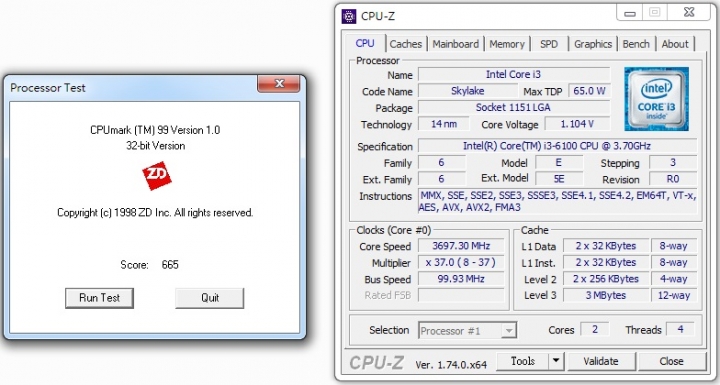Click the Name field showing Intel Core i3
This screenshot has width=720, height=385.
514,74
